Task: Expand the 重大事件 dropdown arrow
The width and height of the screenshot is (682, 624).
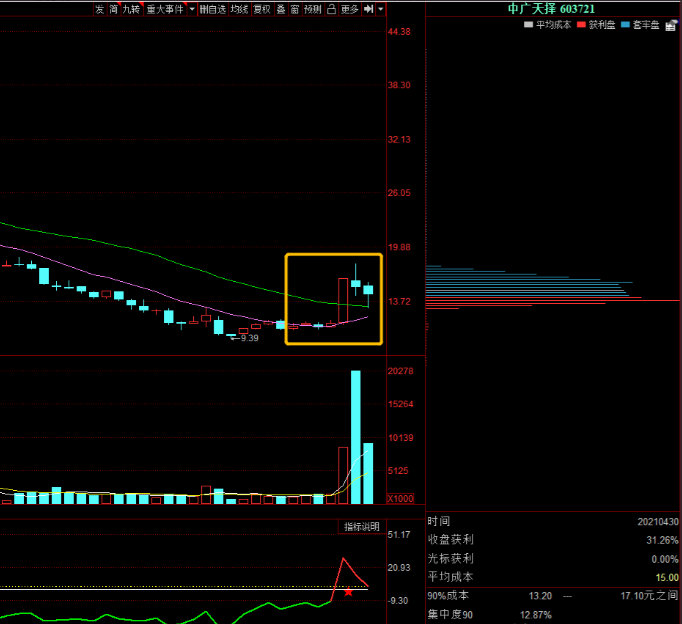Action: (192, 9)
